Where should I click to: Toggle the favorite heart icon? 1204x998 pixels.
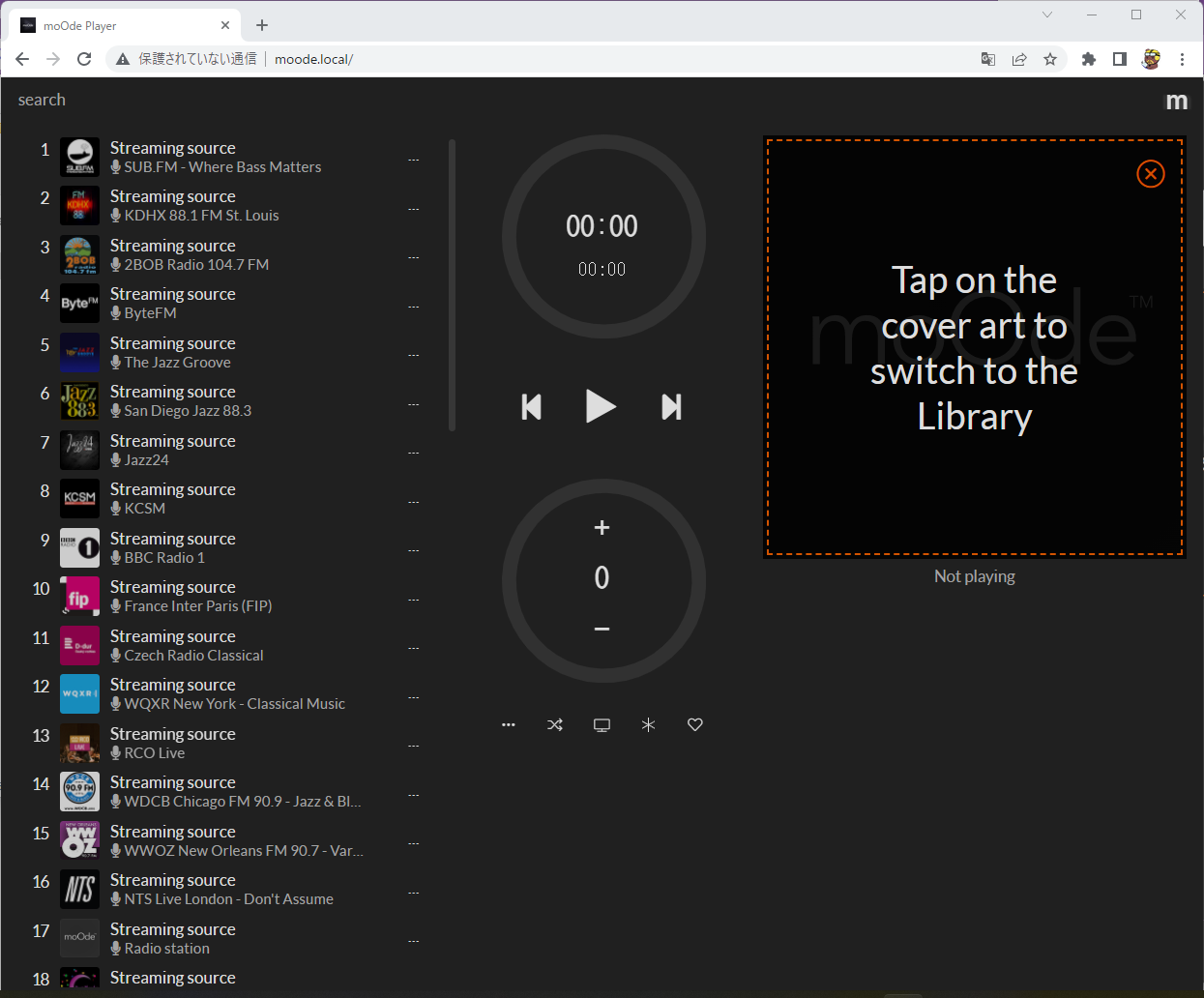(694, 724)
